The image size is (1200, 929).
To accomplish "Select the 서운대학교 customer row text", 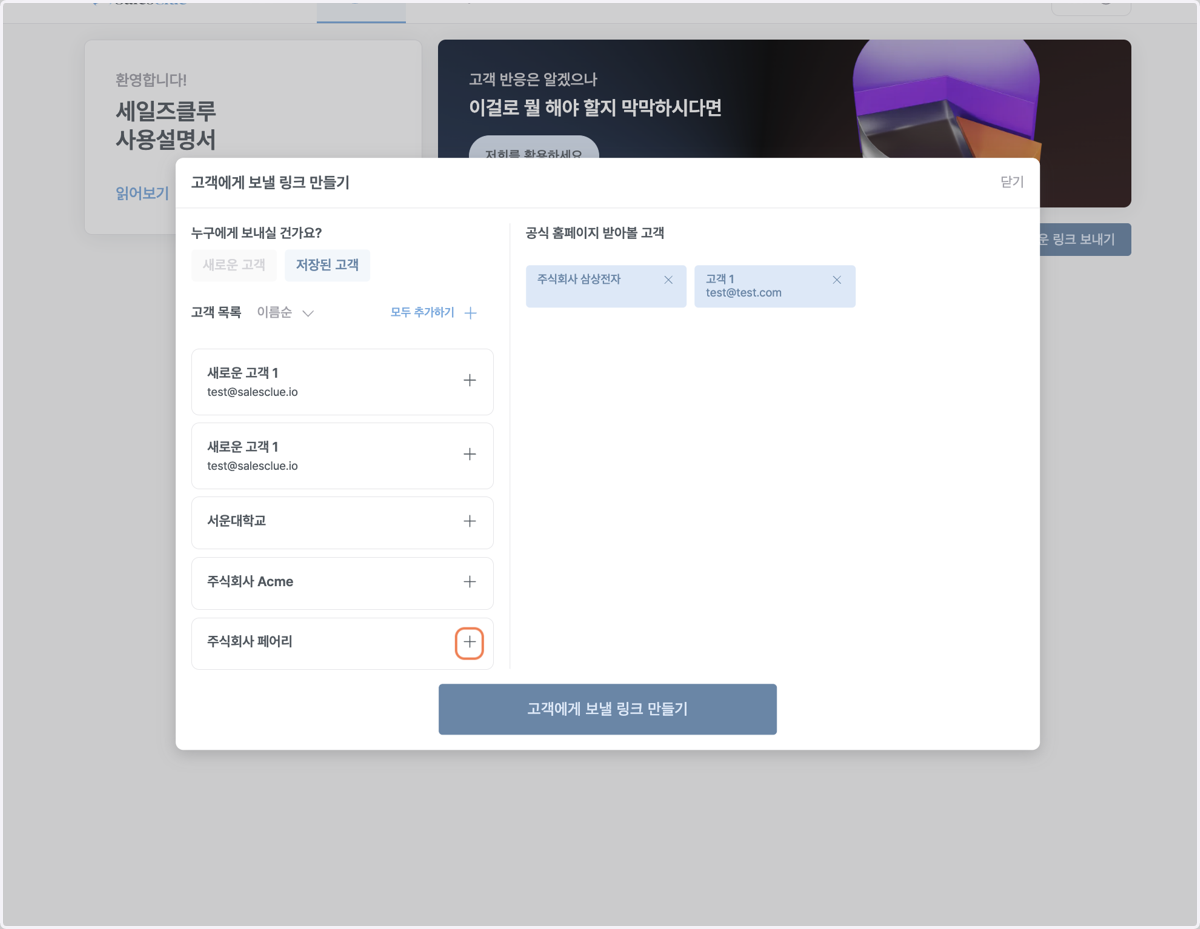I will [x=236, y=521].
